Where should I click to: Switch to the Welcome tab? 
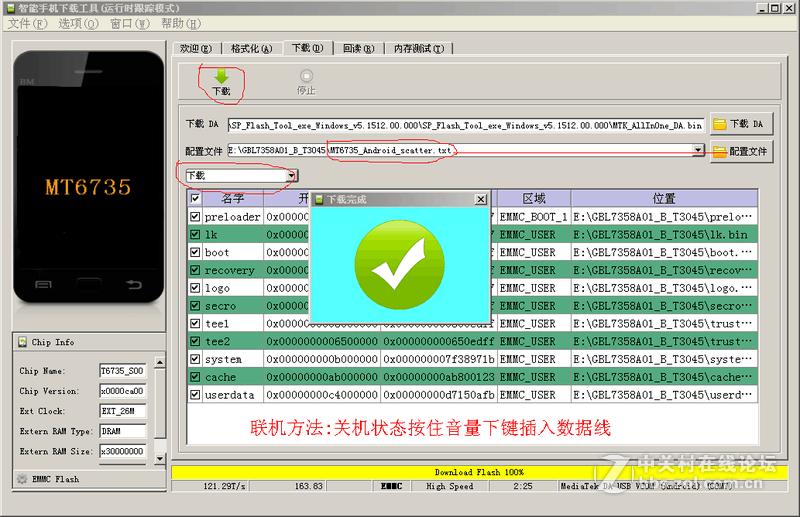click(195, 48)
